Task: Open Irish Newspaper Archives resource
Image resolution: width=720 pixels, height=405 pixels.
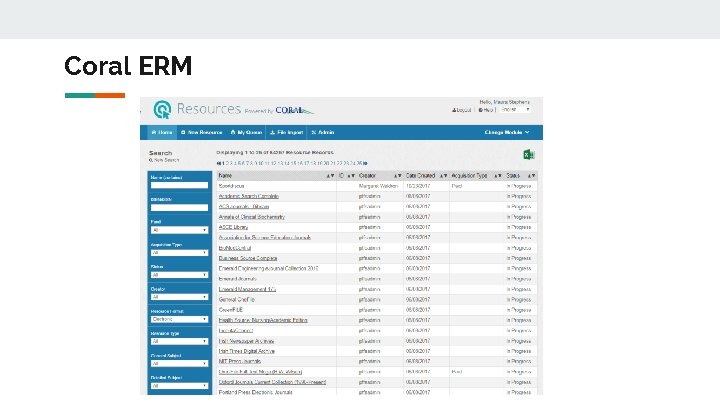Action: (246, 341)
